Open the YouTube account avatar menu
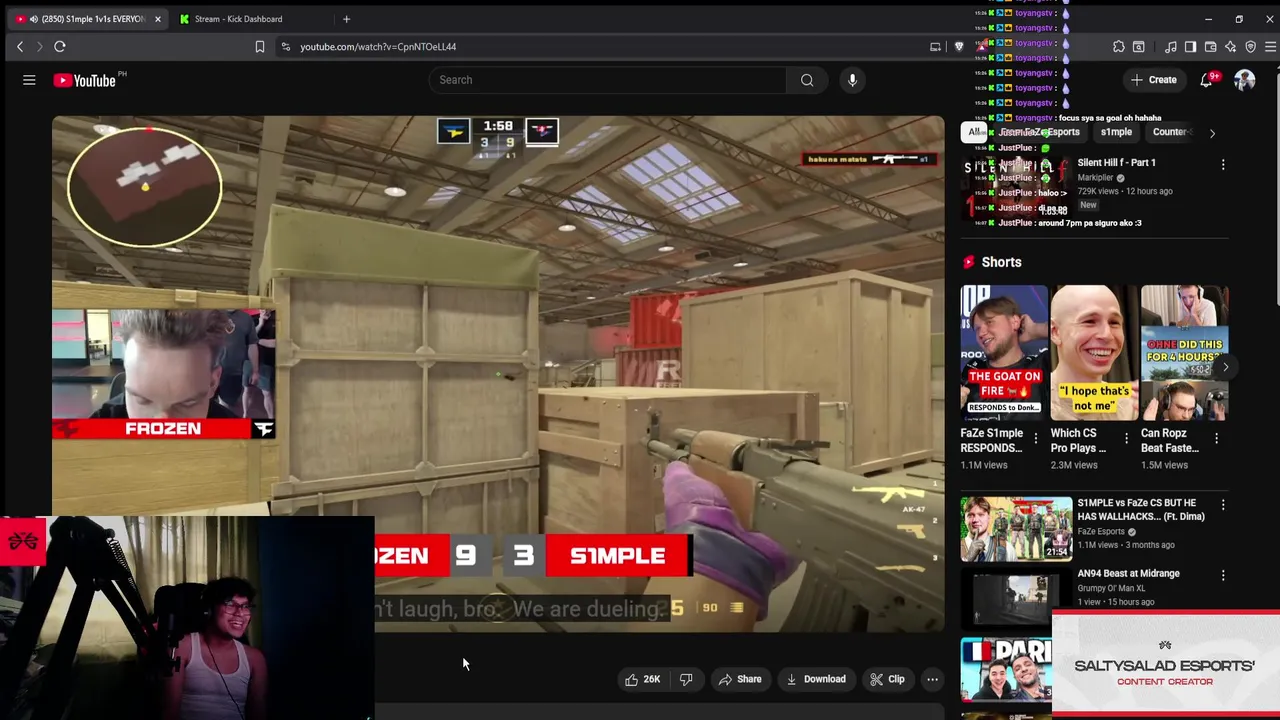This screenshot has height=720, width=1280. point(1244,80)
